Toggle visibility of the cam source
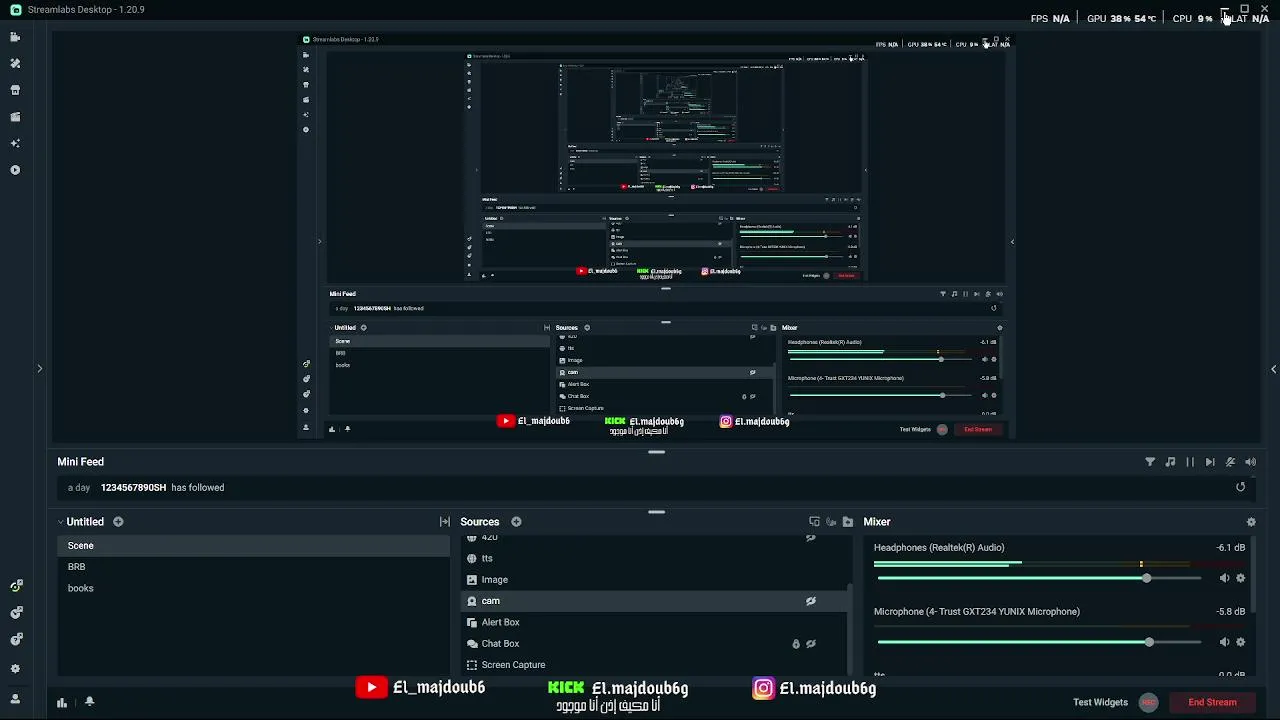1280x720 pixels. click(x=811, y=601)
